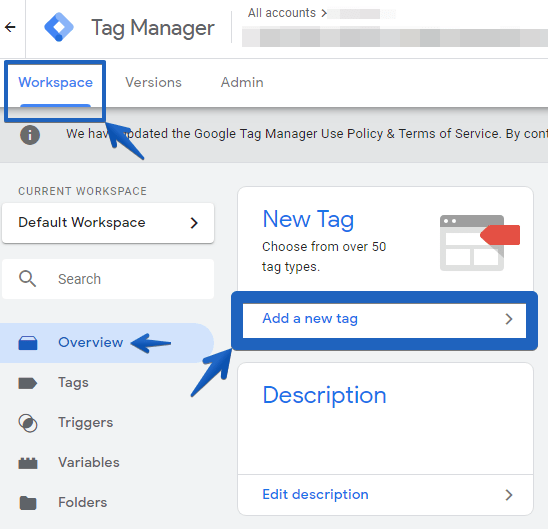This screenshot has width=548, height=529.
Task: Click the Triggers circle icon
Action: tap(28, 423)
